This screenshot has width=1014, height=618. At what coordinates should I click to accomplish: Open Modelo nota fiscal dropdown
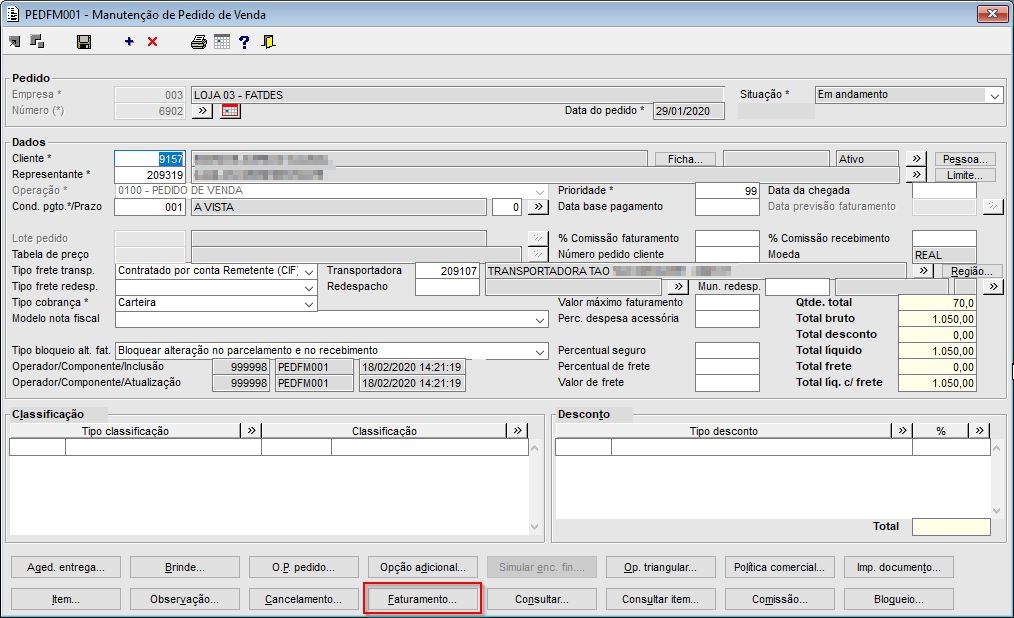pyautogui.click(x=540, y=319)
